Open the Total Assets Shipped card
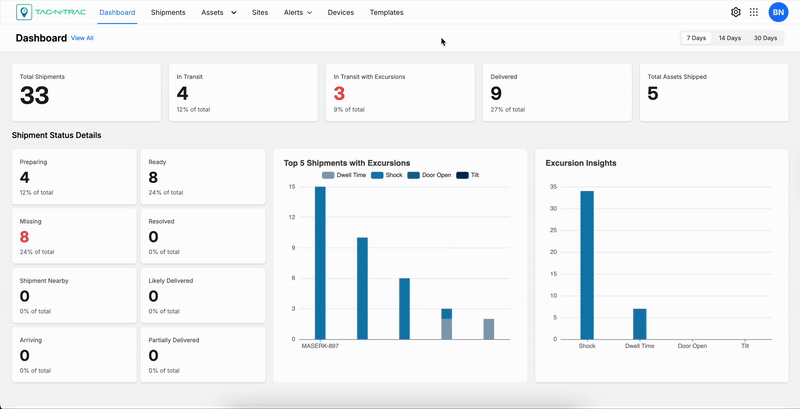 click(714, 92)
